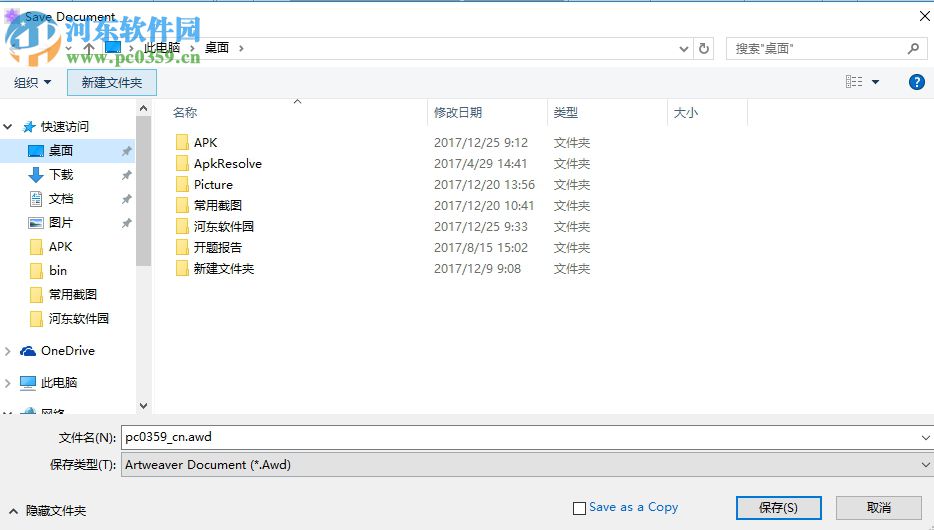Click the 快速访问 star icon
Viewport: 934px width, 530px height.
[x=28, y=126]
